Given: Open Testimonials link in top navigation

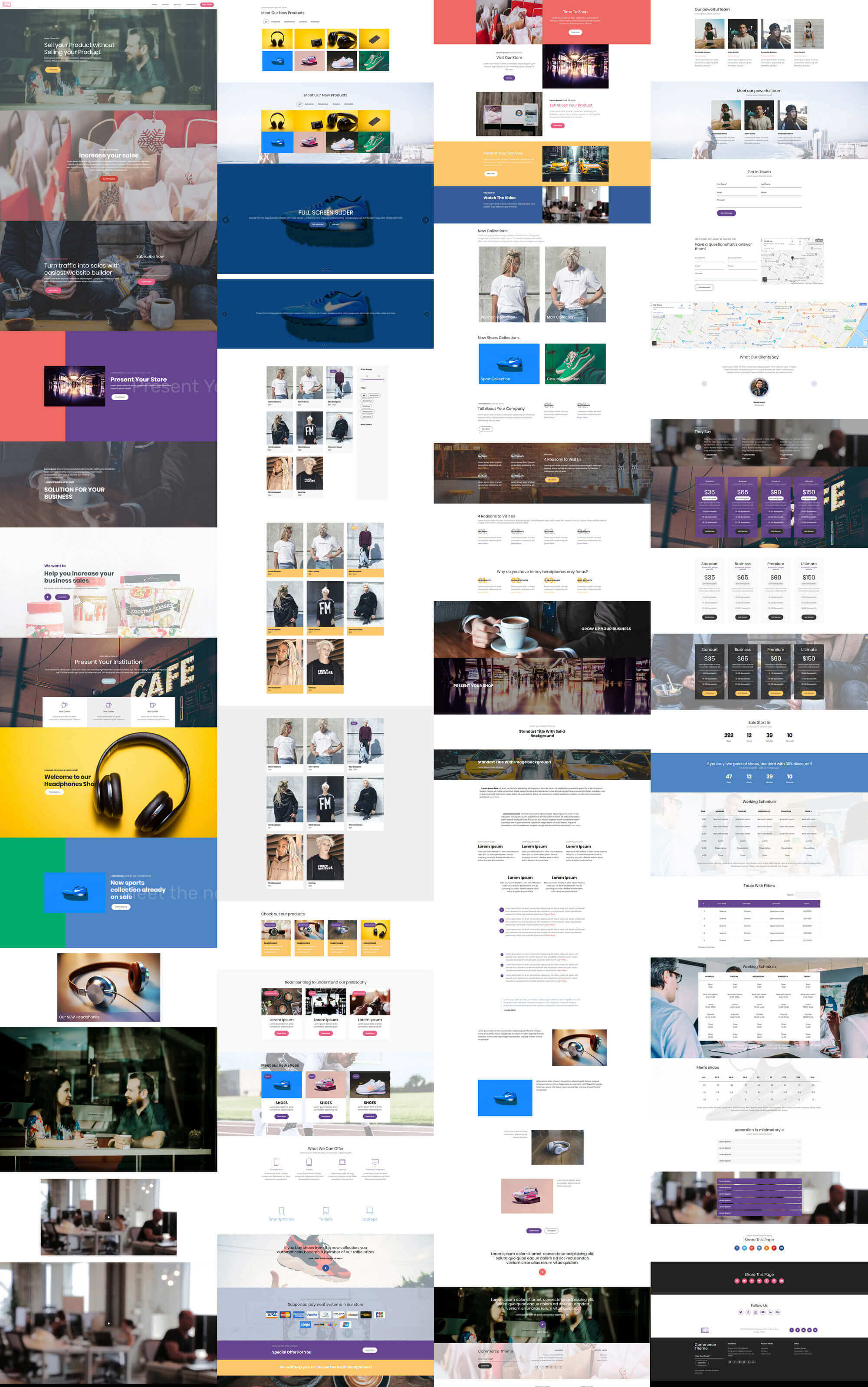Looking at the screenshot, I should [191, 5].
